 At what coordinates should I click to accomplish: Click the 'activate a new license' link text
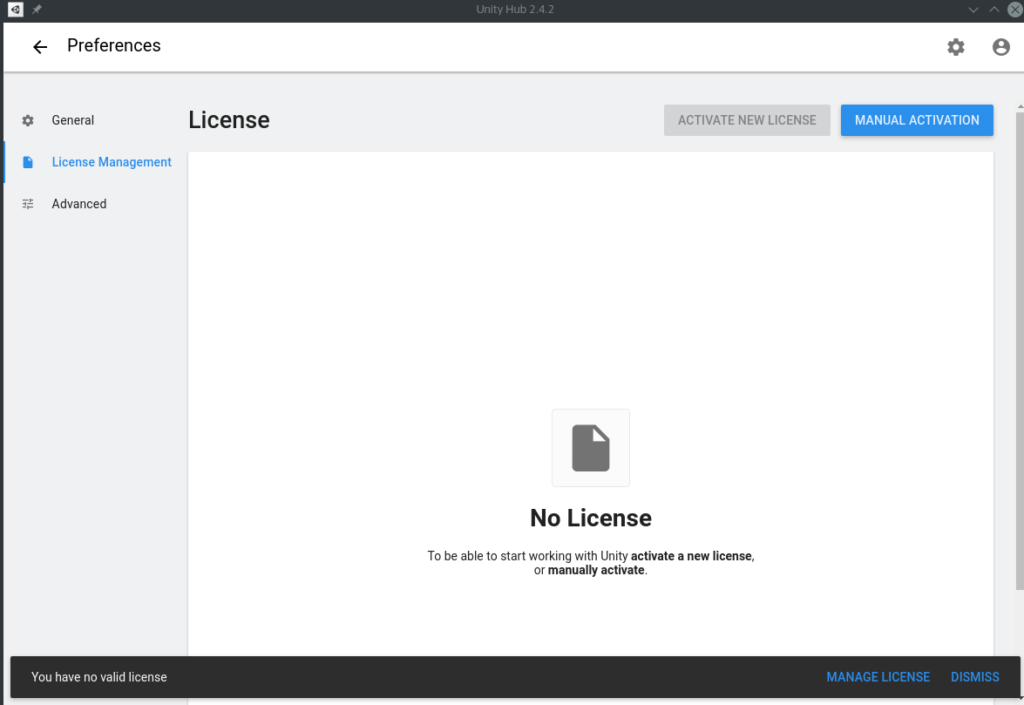point(691,556)
